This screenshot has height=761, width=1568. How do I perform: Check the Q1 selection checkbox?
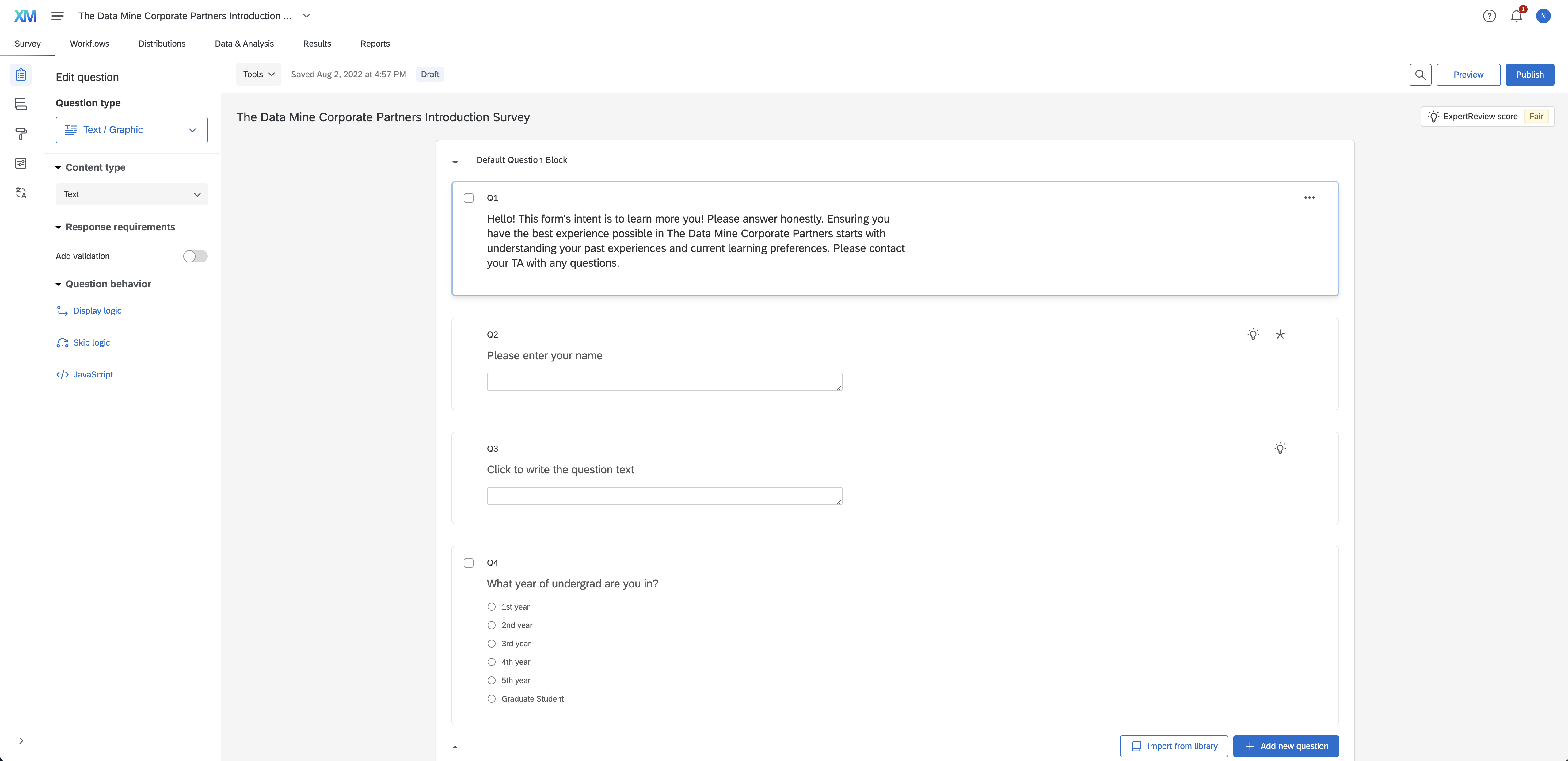pos(469,198)
